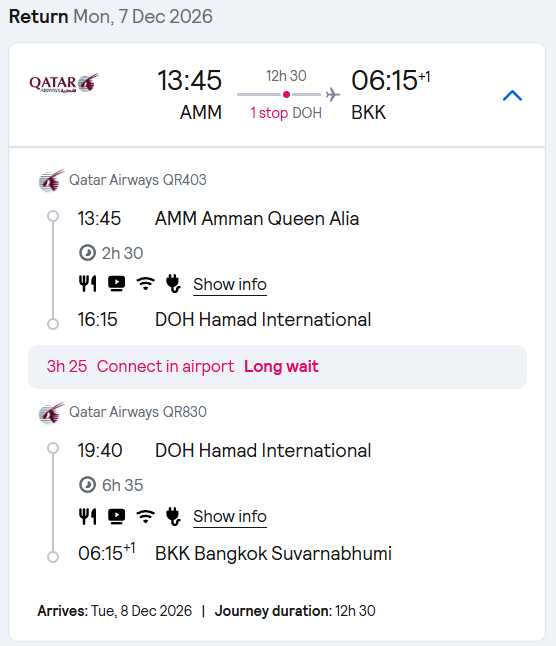Click the Wi-Fi icon for flight QR403
Viewport: 556px width, 646px height.
146,283
